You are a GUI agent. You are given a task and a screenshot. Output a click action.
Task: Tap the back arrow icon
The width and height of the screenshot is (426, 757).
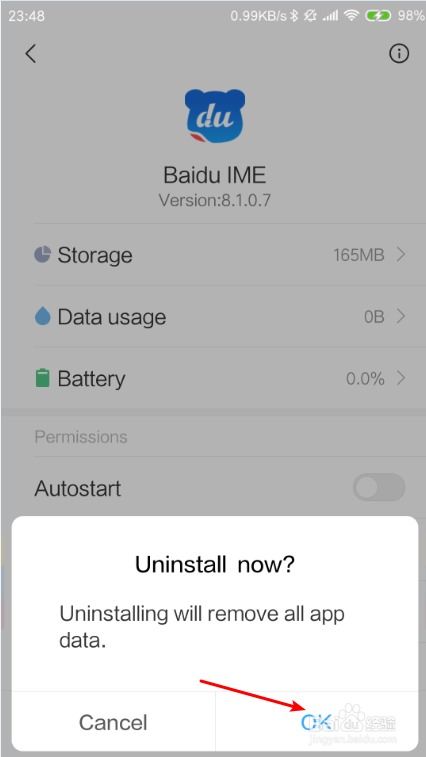coord(30,54)
